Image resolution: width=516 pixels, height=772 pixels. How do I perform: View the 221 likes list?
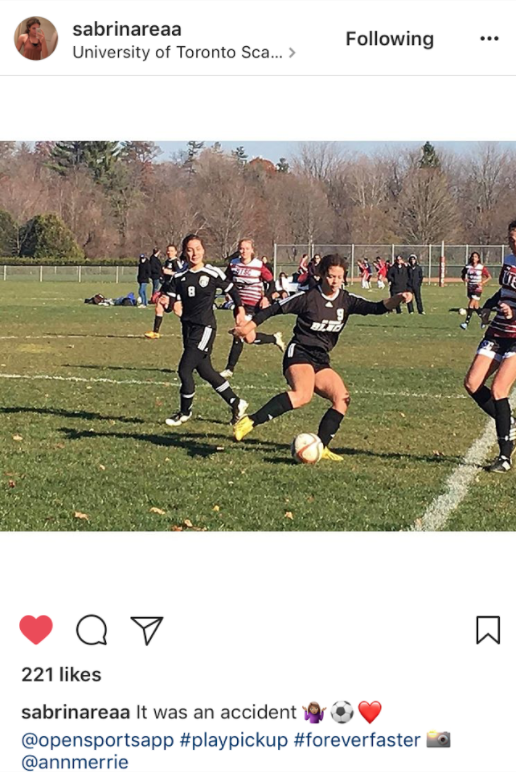(62, 675)
